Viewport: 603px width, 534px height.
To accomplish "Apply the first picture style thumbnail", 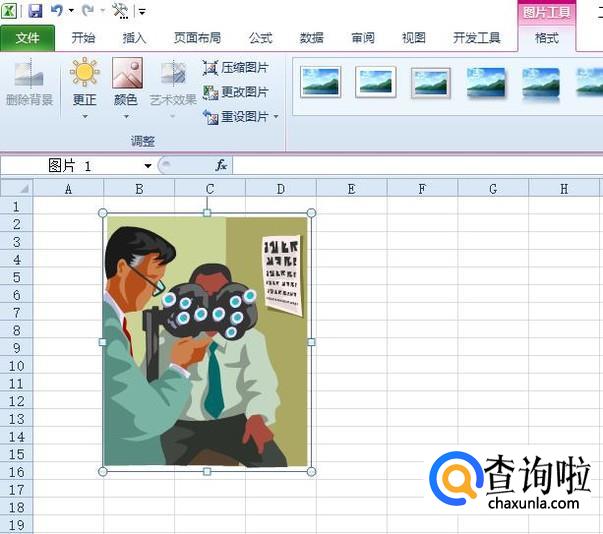I will point(320,82).
